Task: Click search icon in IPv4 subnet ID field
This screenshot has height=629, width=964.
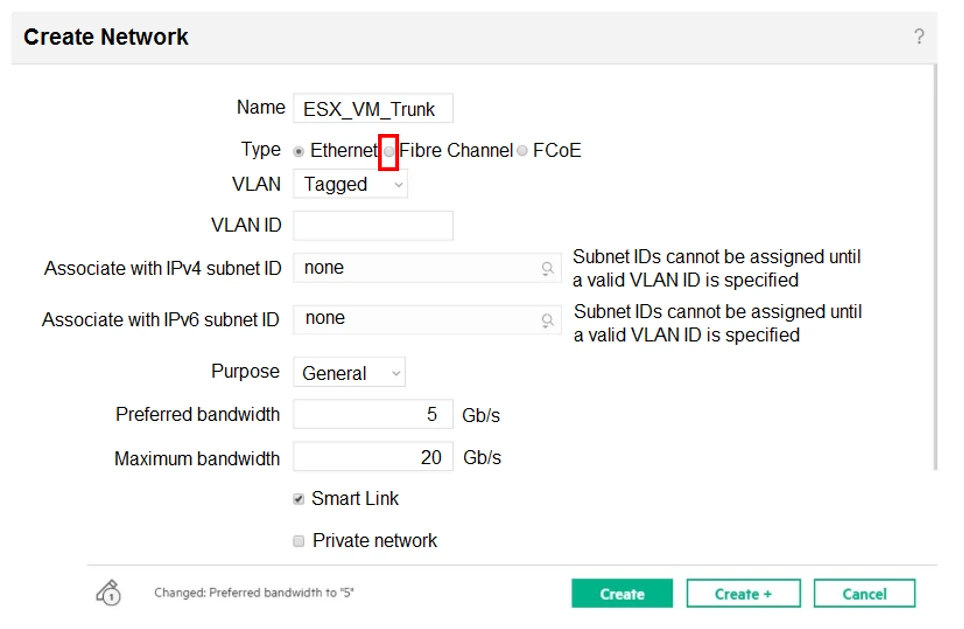Action: [x=547, y=268]
